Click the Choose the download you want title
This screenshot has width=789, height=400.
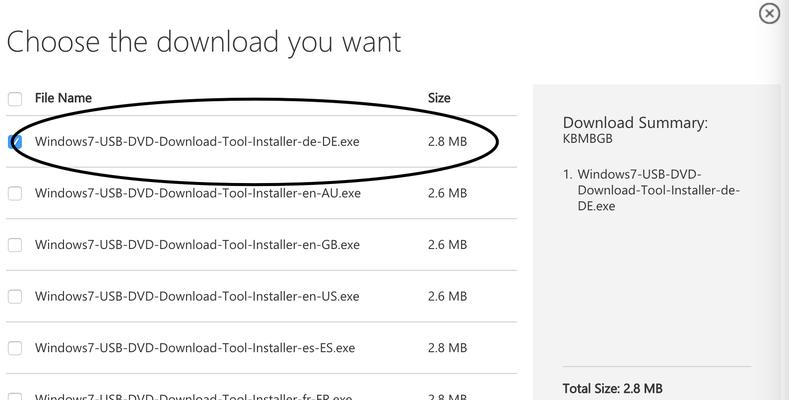coord(204,42)
